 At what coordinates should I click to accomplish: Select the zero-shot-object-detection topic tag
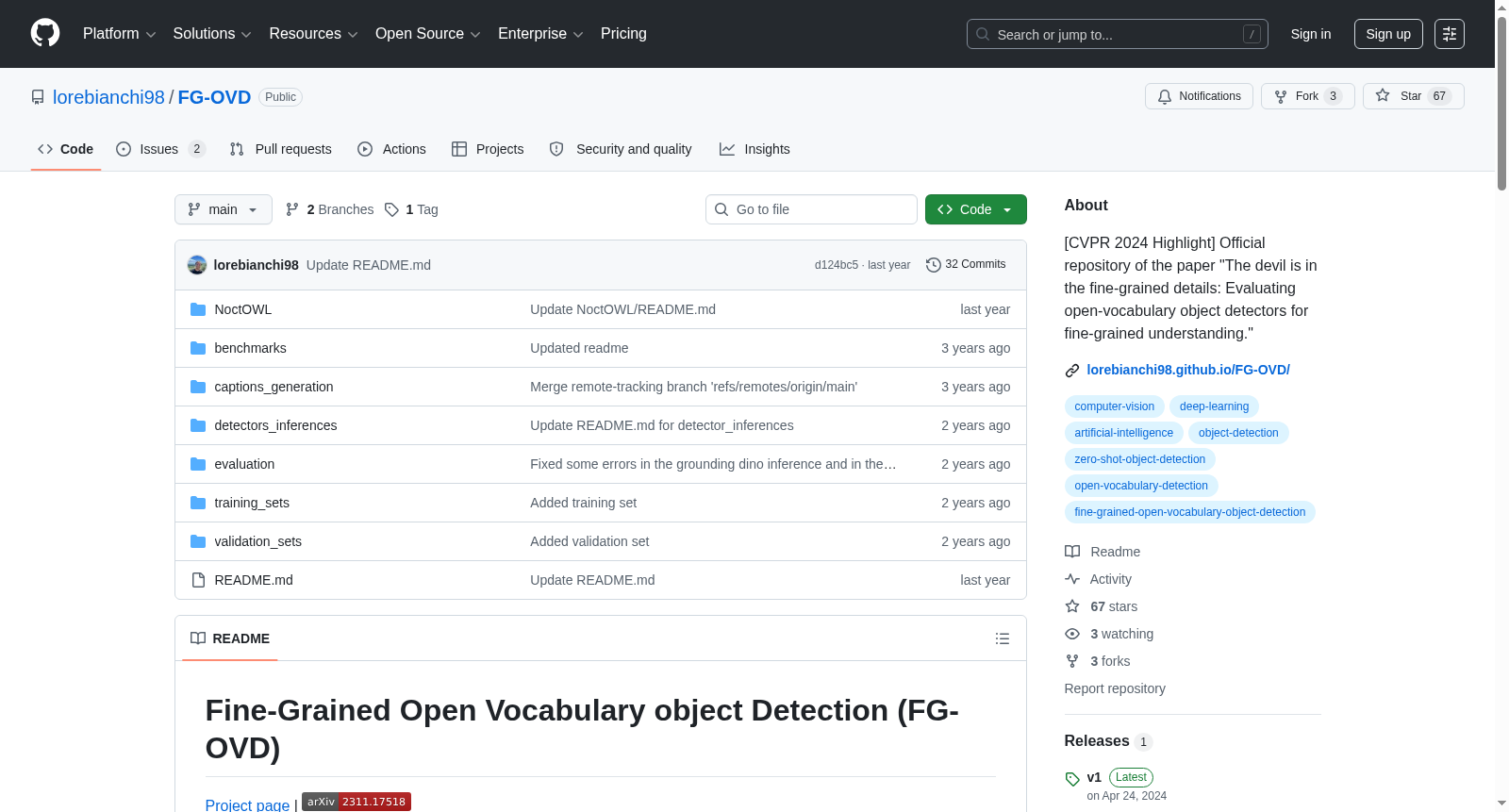click(1140, 459)
